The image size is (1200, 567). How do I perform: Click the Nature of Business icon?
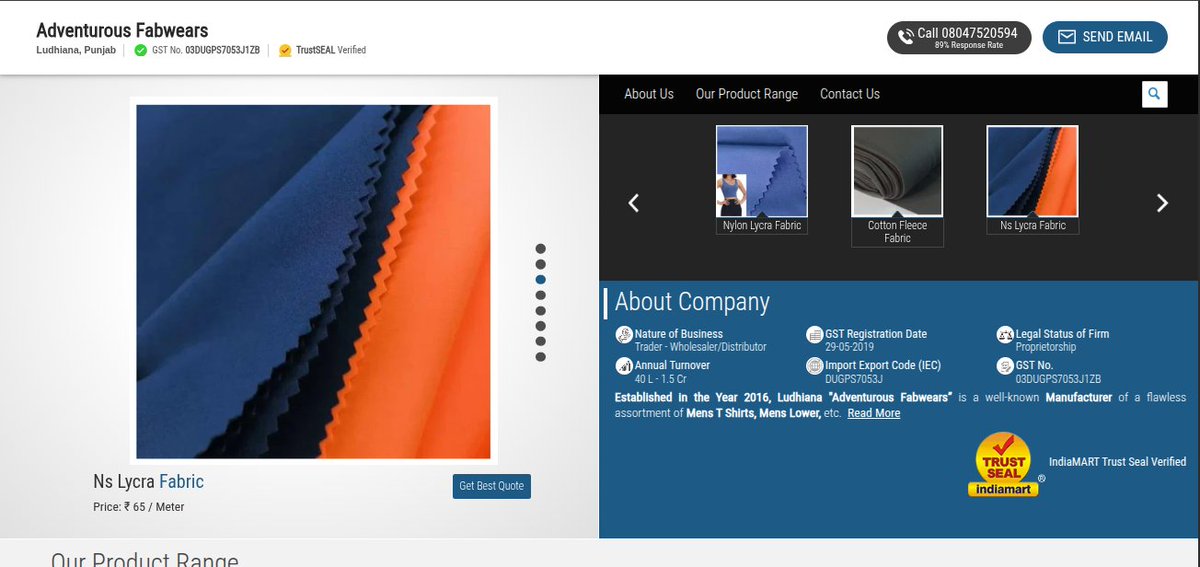tap(623, 334)
